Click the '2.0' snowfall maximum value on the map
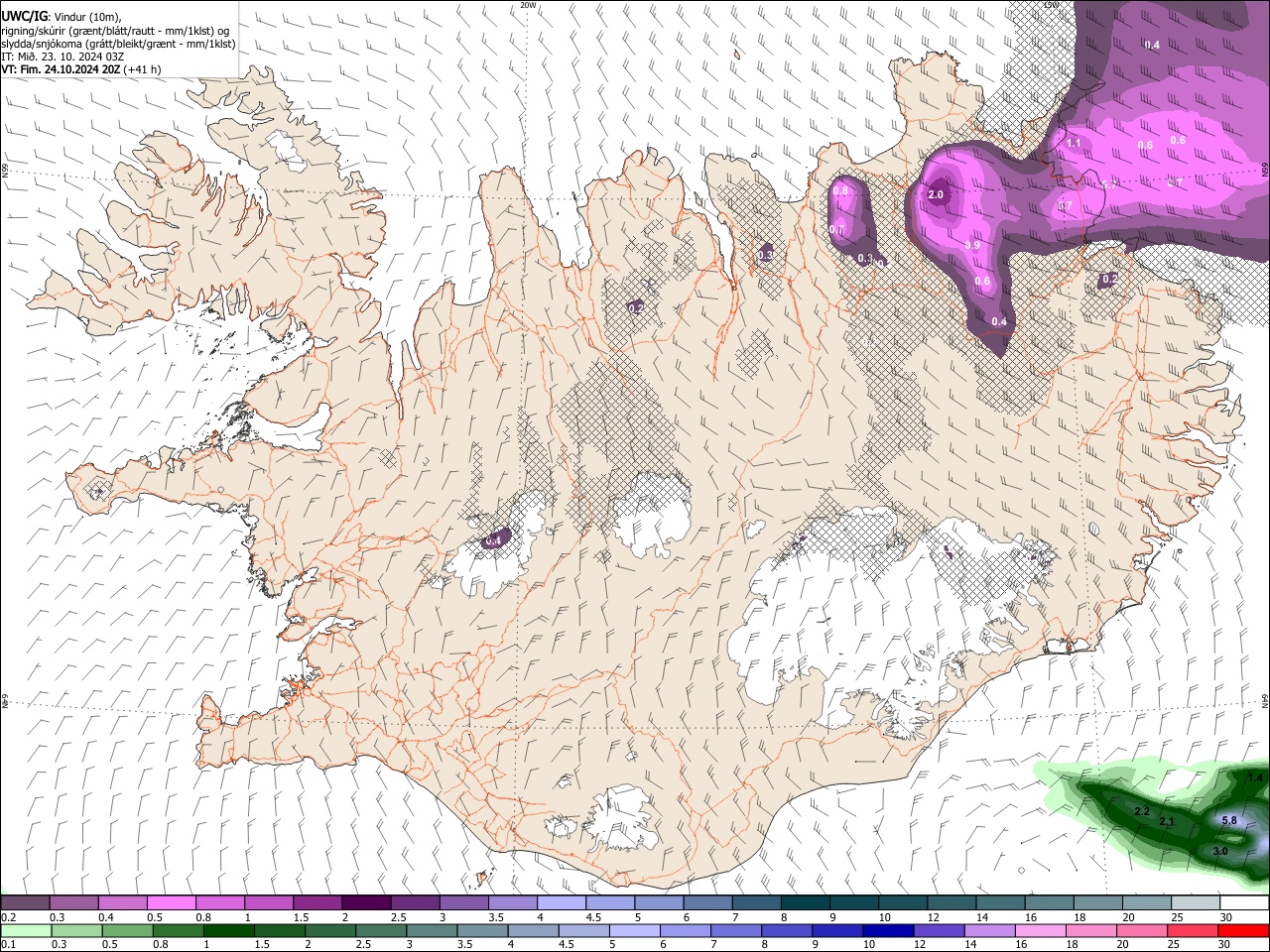 coord(936,194)
